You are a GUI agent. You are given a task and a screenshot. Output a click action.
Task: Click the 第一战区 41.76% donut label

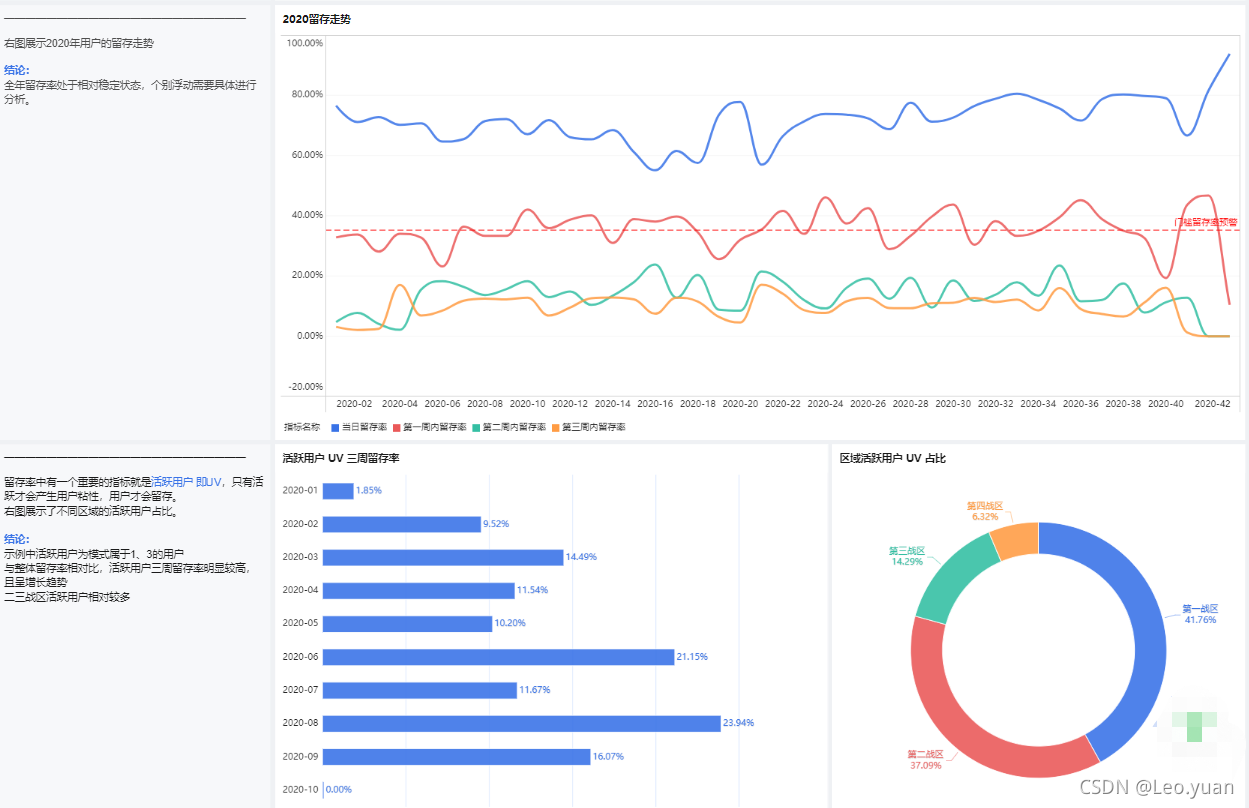click(x=1200, y=614)
